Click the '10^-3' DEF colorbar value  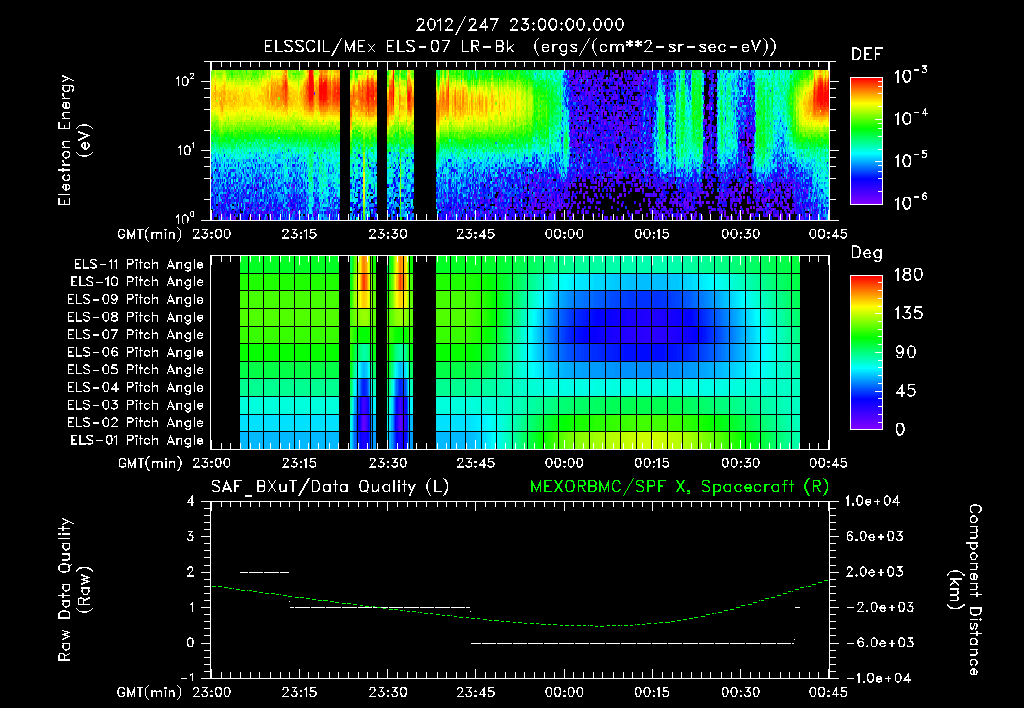(910, 76)
